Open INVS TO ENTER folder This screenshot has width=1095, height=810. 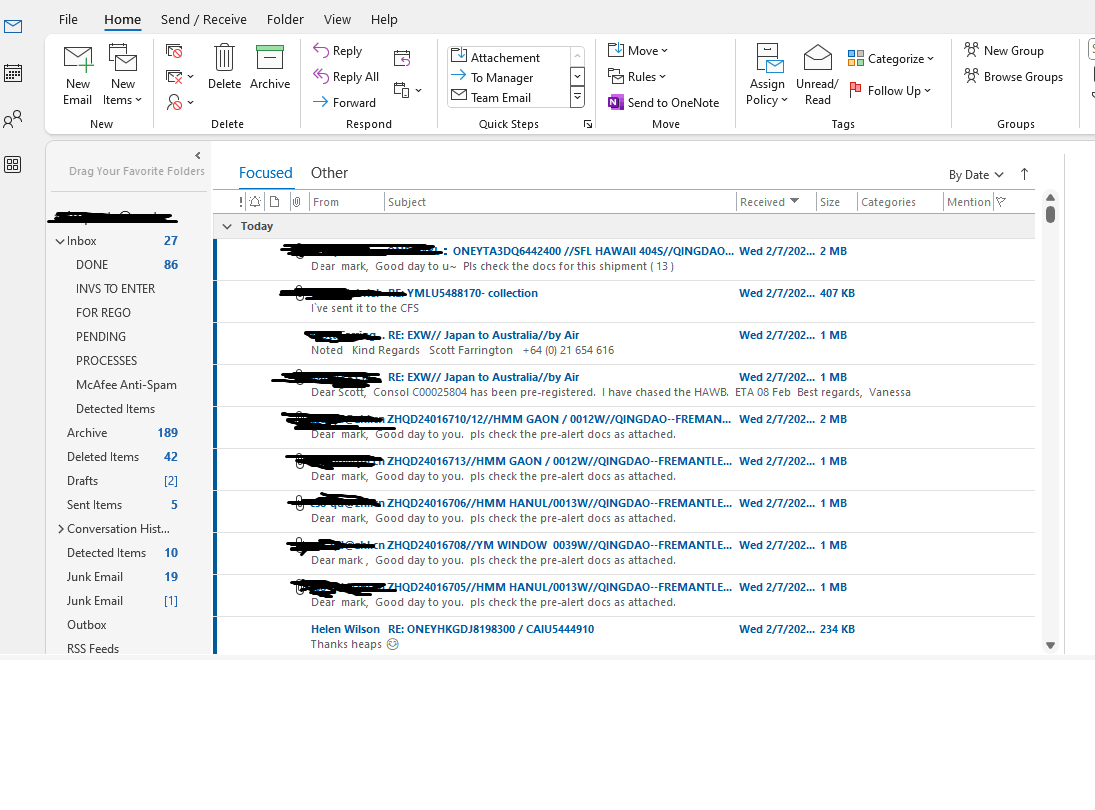click(117, 288)
